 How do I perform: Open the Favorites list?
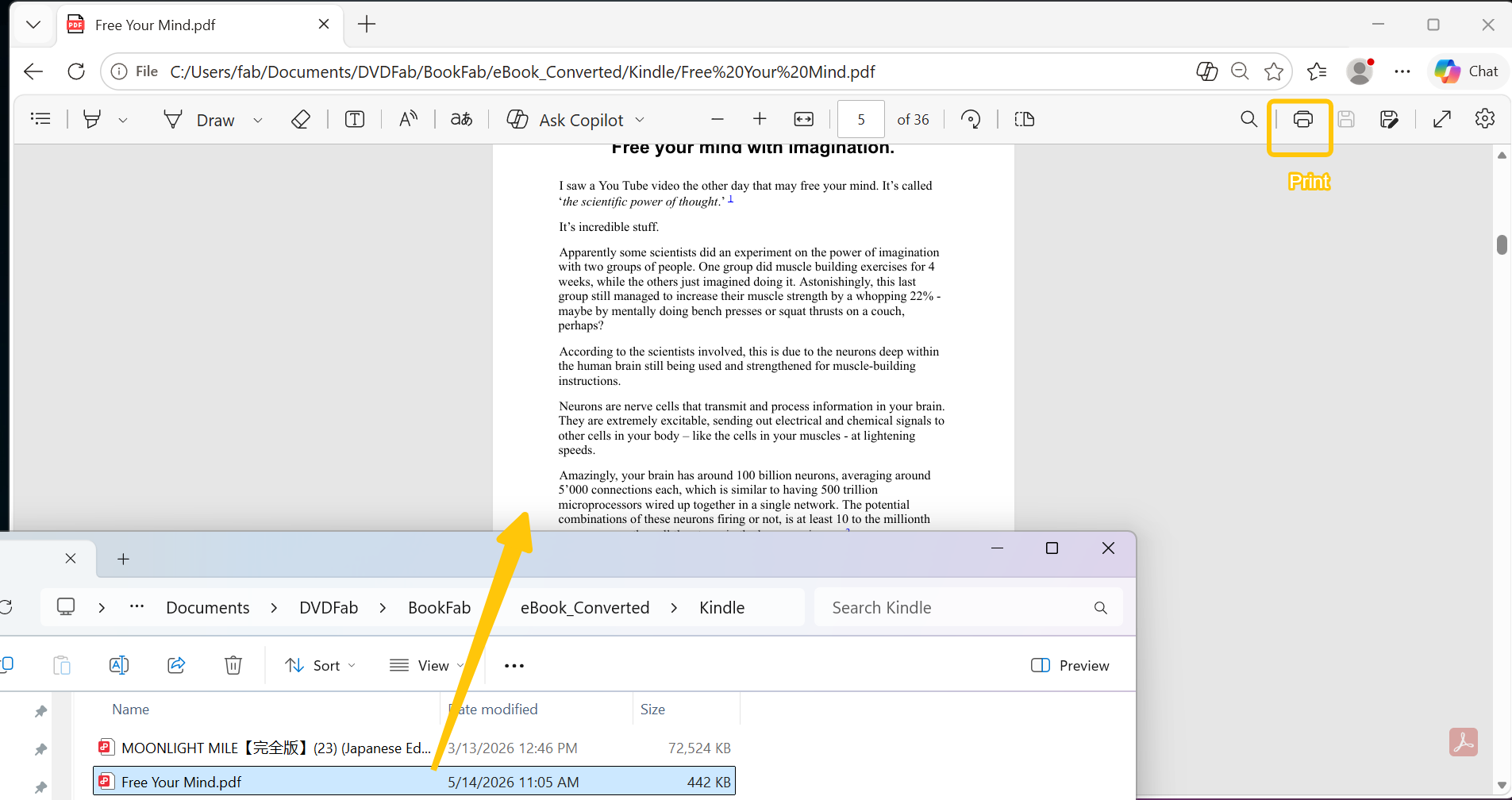point(1317,71)
